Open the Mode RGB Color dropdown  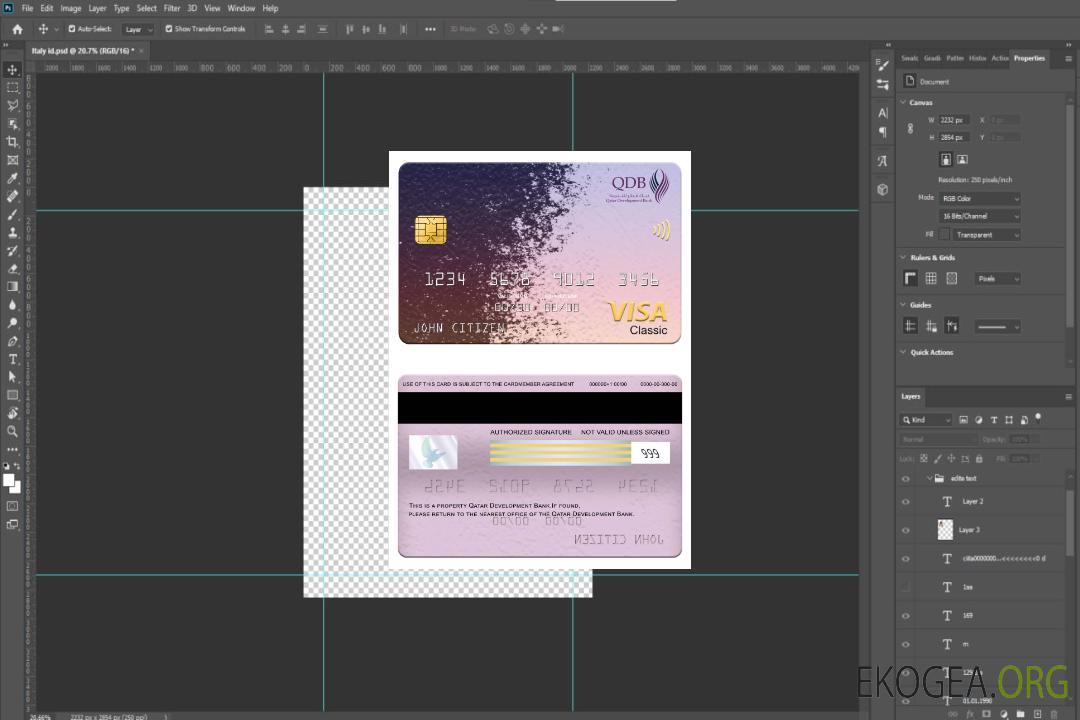[x=979, y=198]
